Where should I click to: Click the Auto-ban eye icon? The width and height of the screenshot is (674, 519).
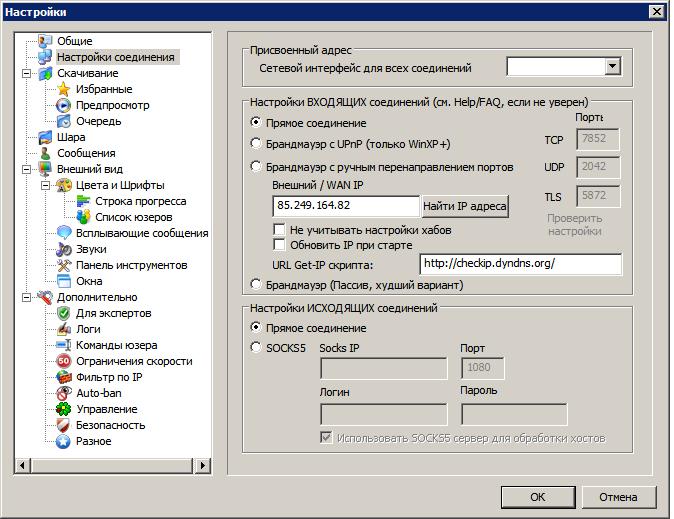(x=64, y=393)
